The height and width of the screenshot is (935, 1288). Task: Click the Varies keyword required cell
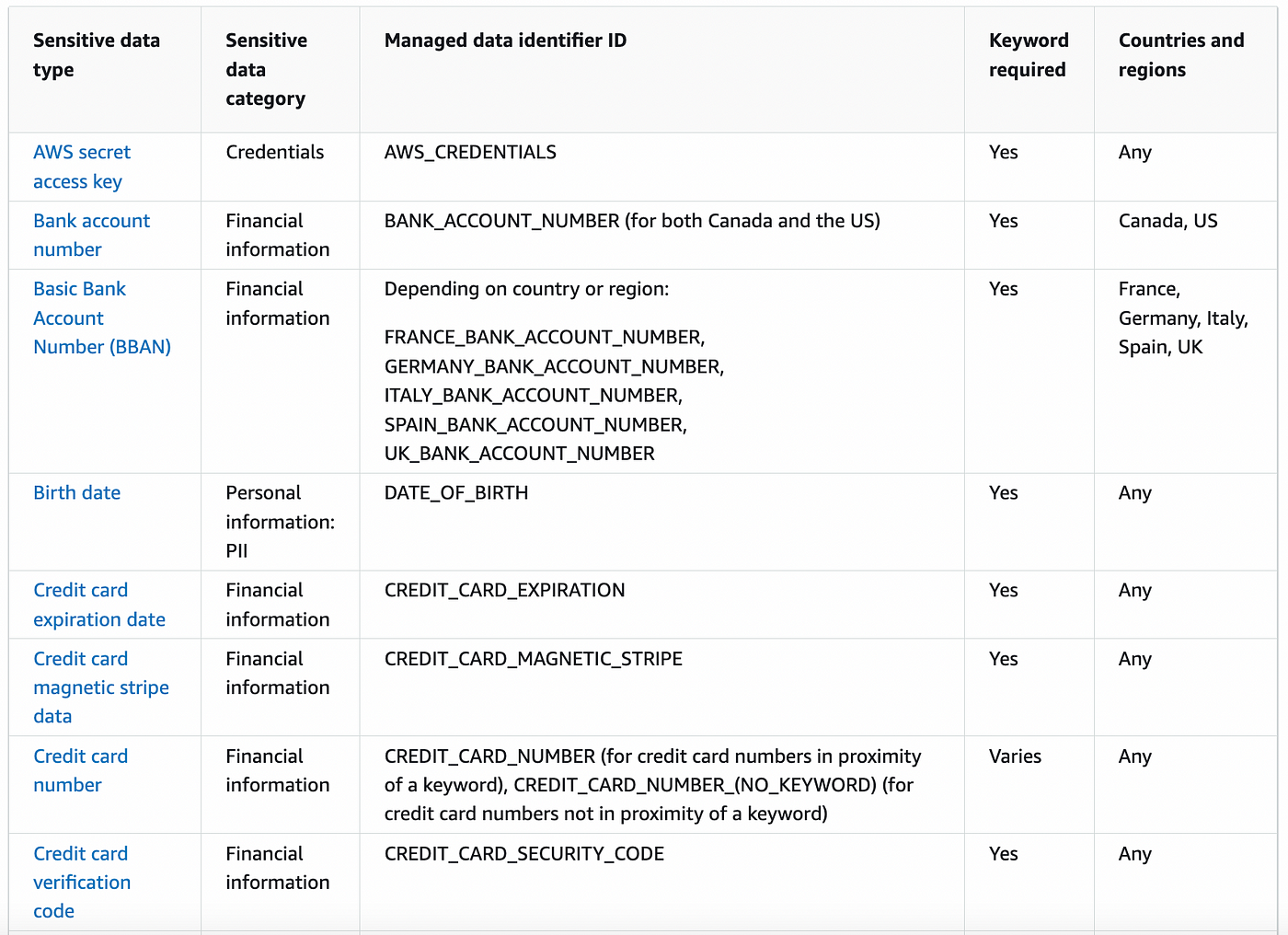pyautogui.click(x=1015, y=756)
